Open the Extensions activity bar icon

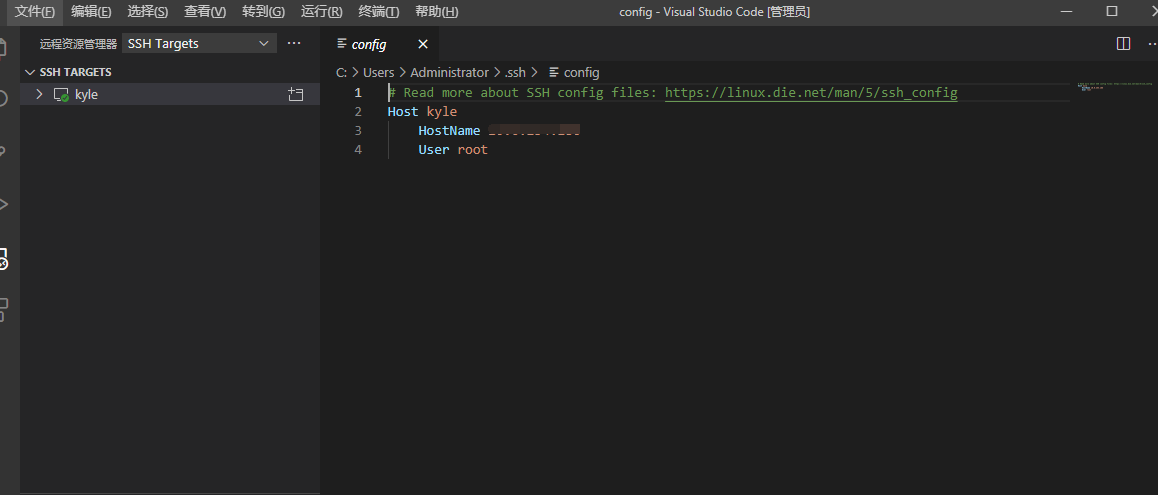click(3, 310)
